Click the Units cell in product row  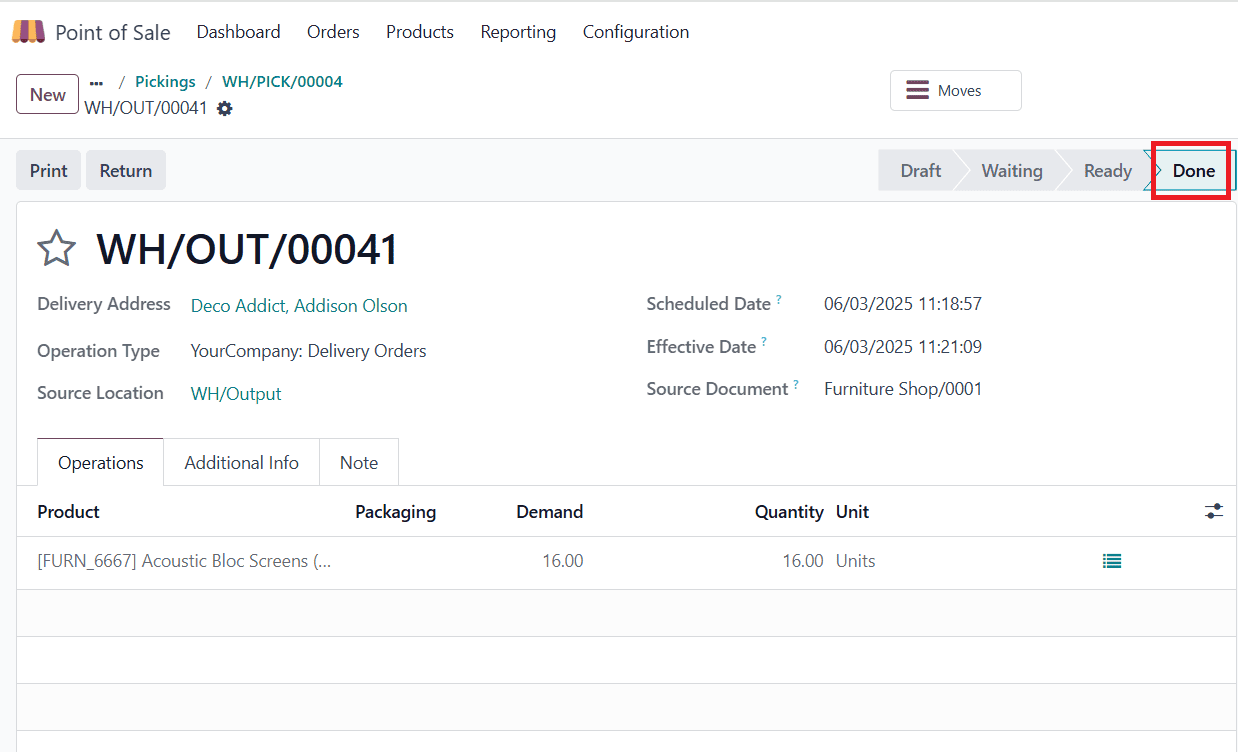tap(855, 561)
